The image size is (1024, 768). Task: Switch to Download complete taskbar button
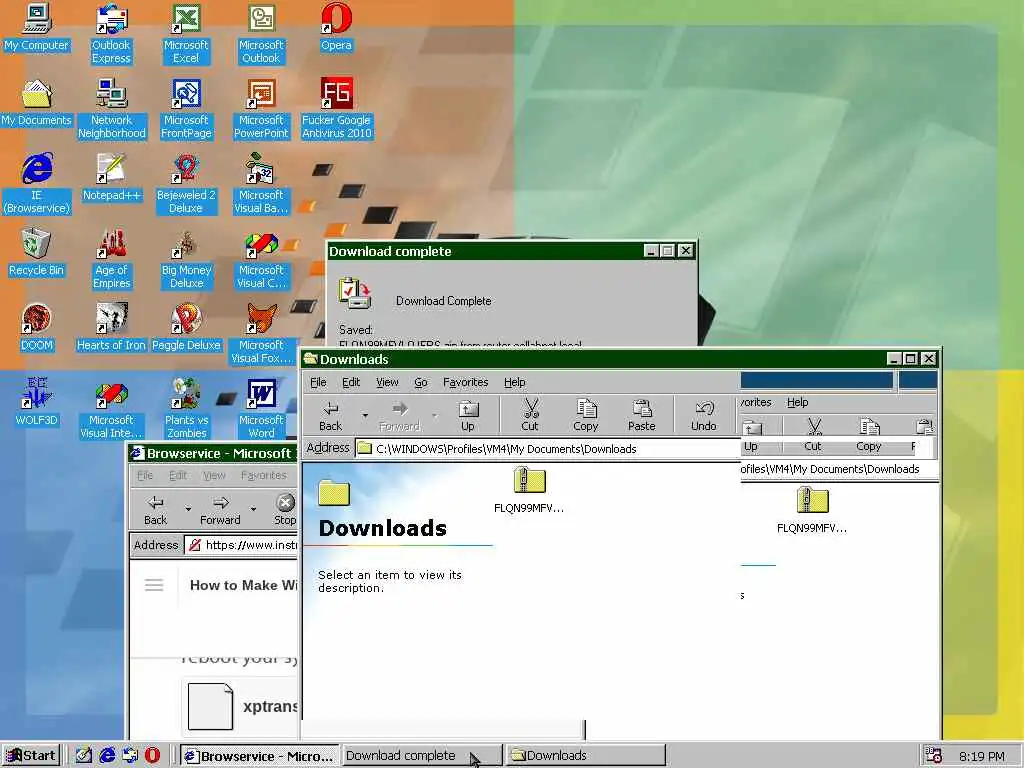(422, 756)
